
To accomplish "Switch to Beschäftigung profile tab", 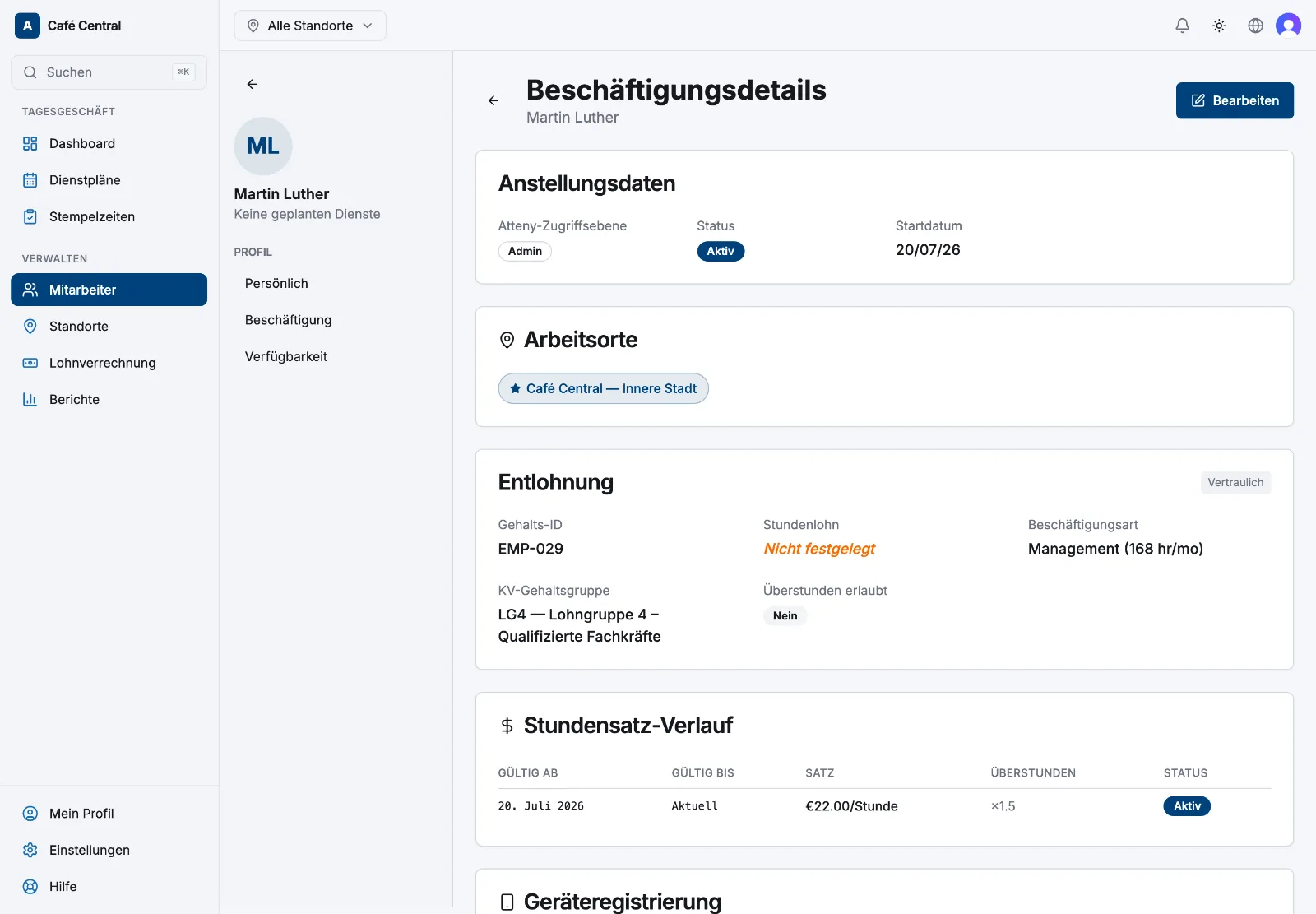I will [x=288, y=320].
